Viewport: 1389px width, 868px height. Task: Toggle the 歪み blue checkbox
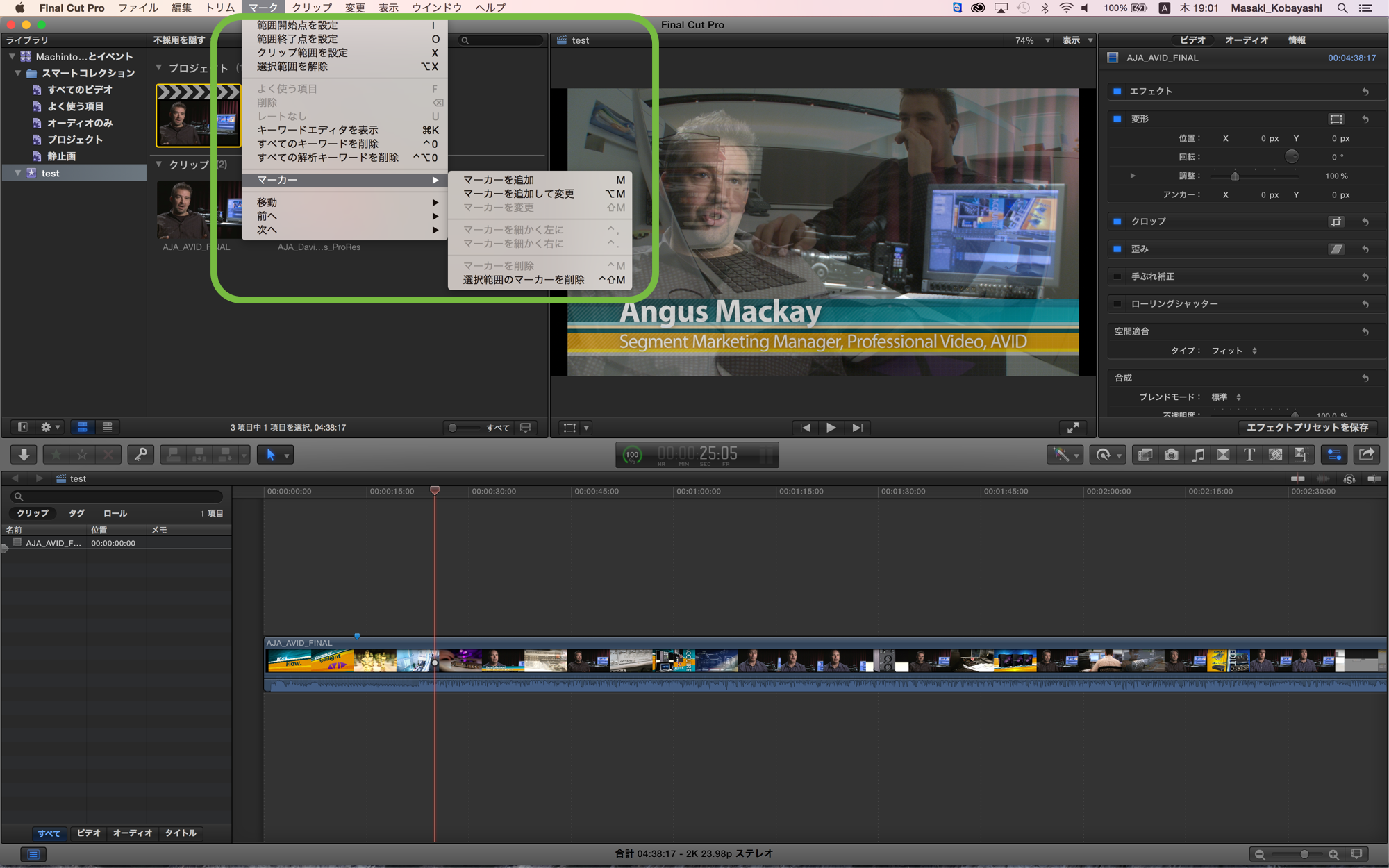[1117, 249]
